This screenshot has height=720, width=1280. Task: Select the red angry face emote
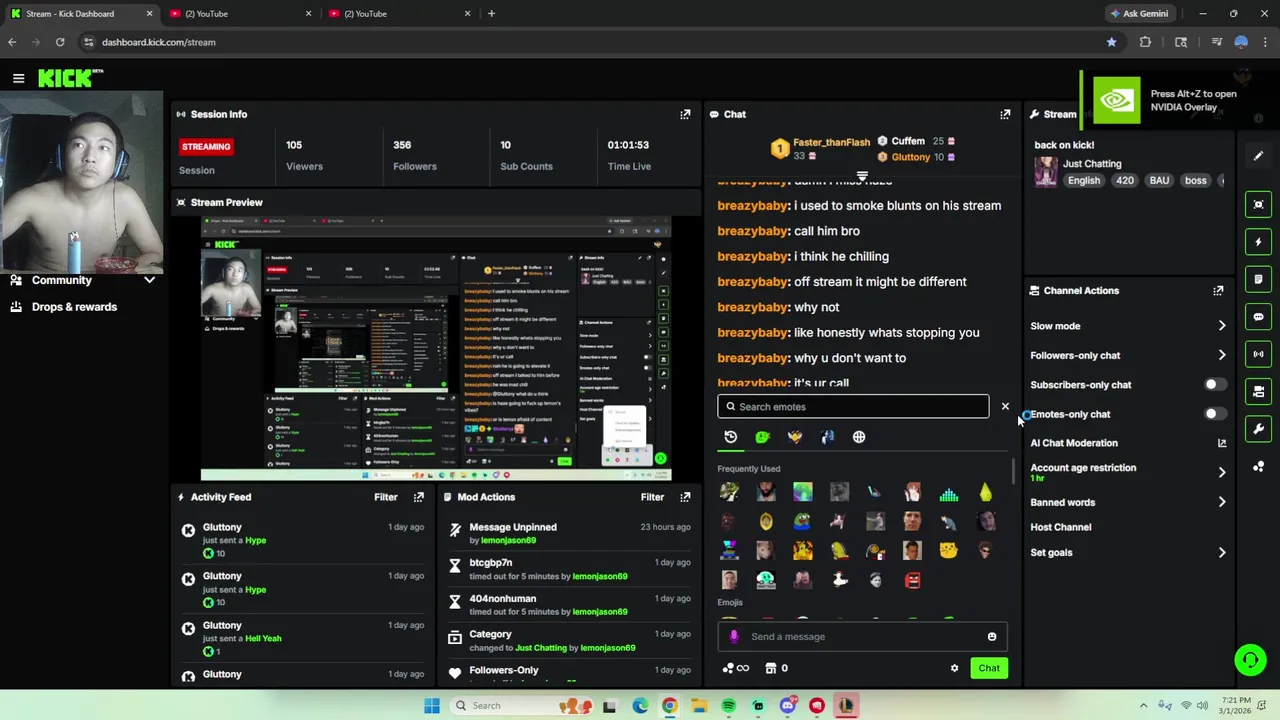912,580
